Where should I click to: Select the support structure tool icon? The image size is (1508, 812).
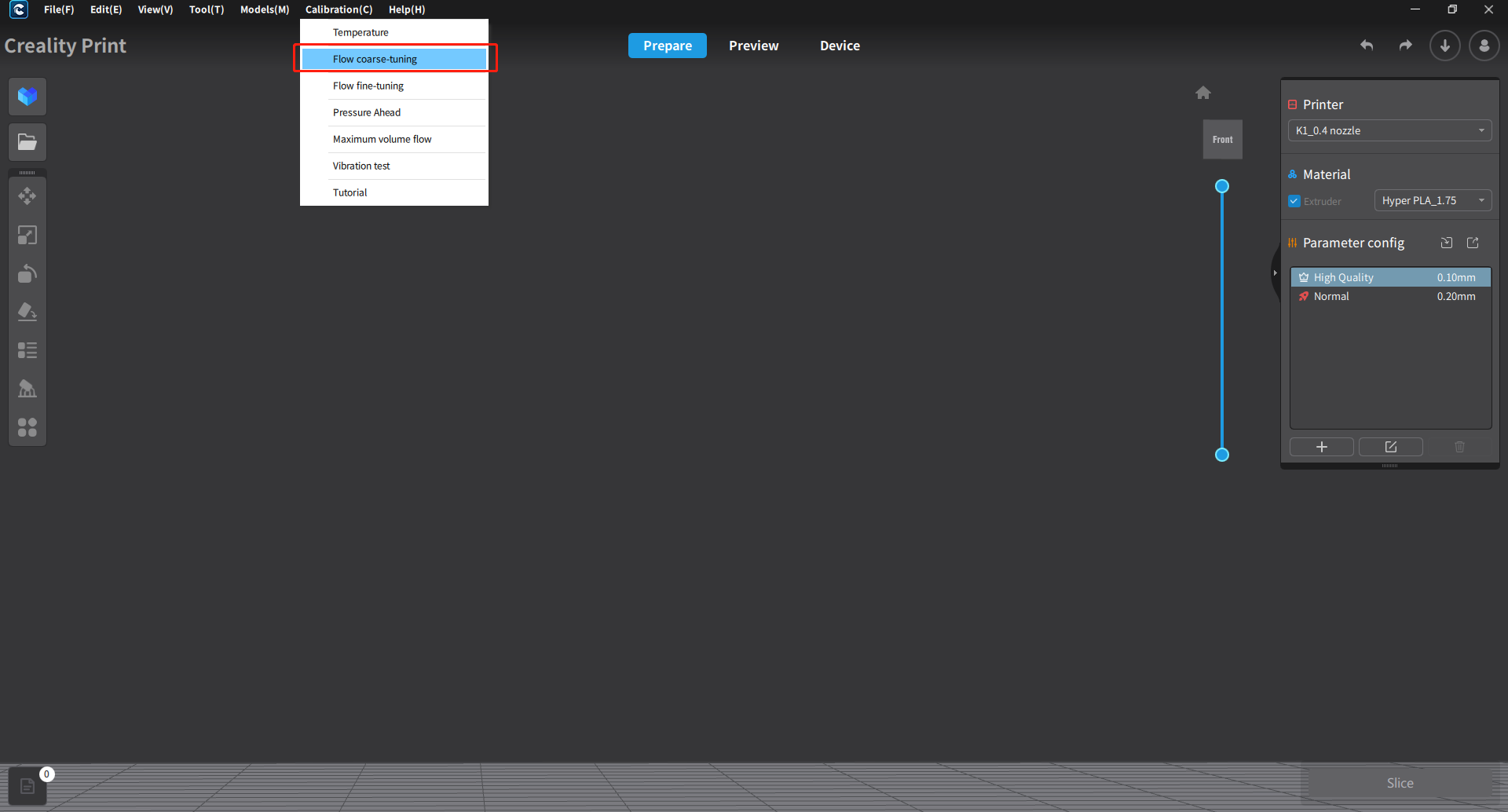click(x=27, y=389)
